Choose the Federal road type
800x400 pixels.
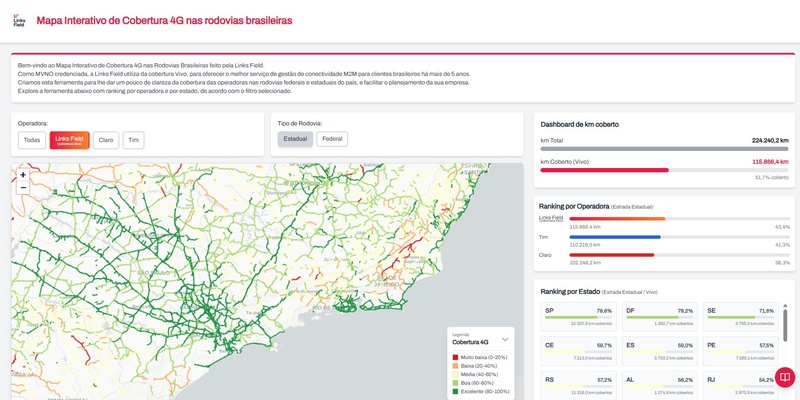332,139
